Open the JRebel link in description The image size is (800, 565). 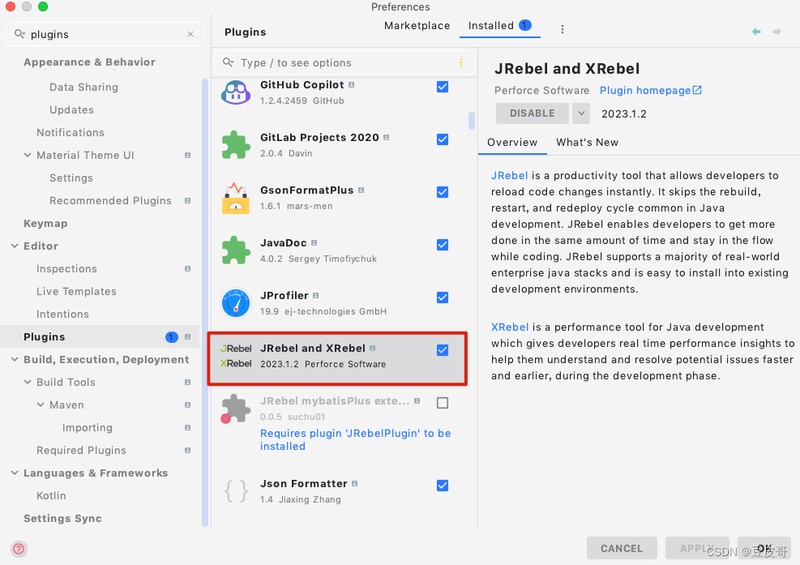pyautogui.click(x=509, y=176)
